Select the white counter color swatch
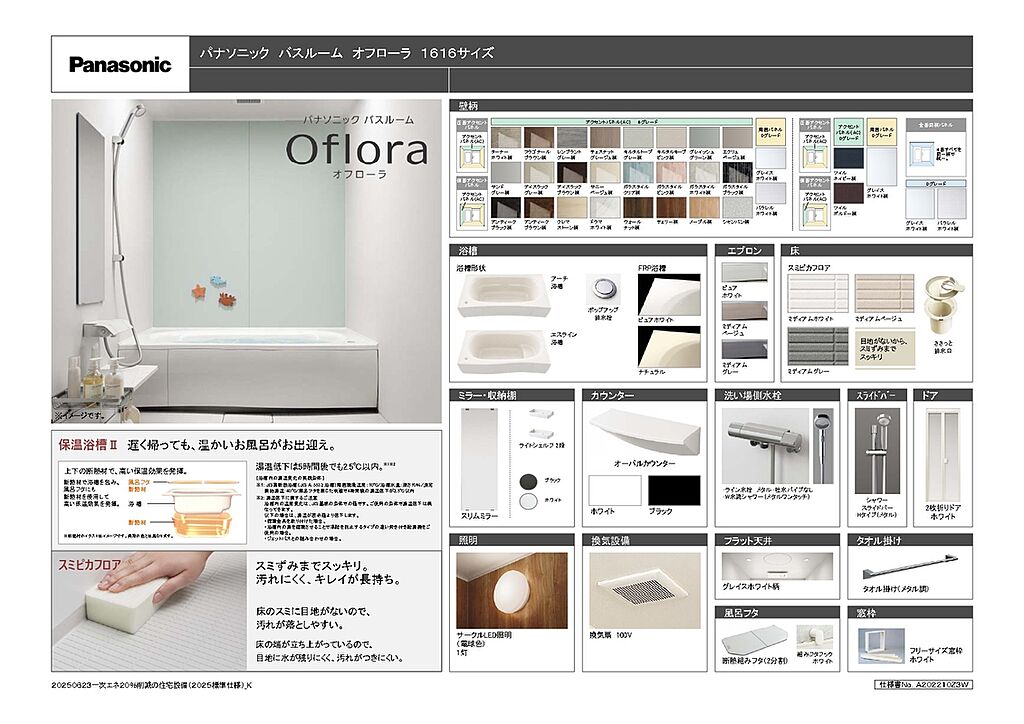This screenshot has height=724, width=1024. click(x=615, y=490)
